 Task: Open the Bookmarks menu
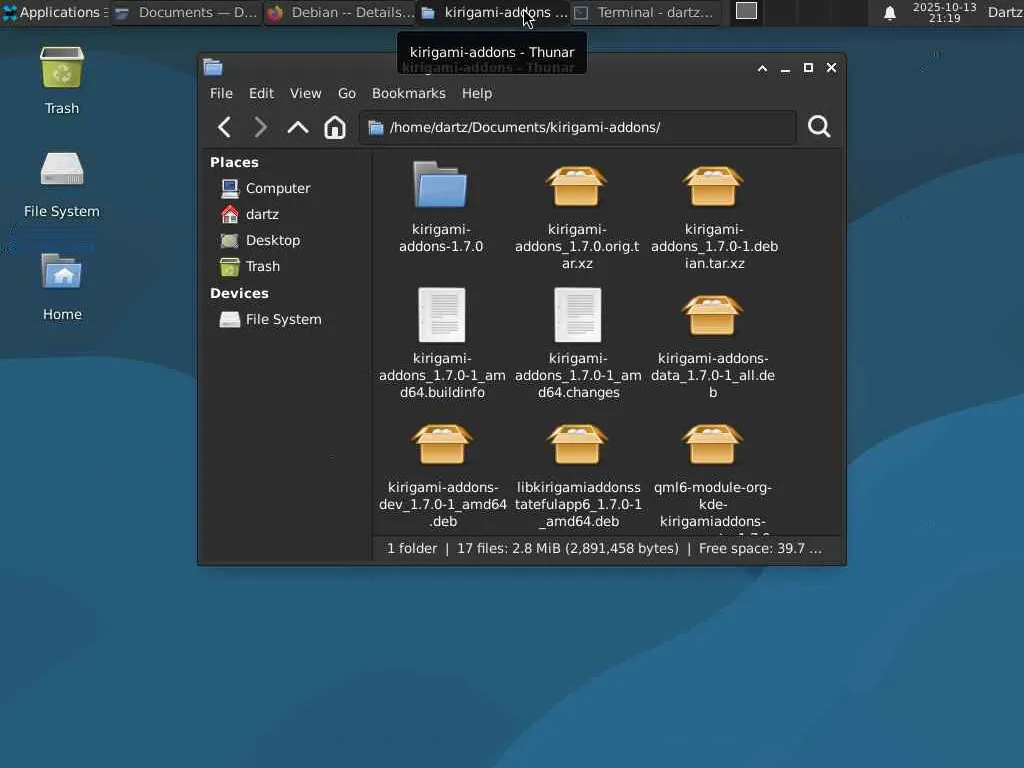[x=409, y=93]
